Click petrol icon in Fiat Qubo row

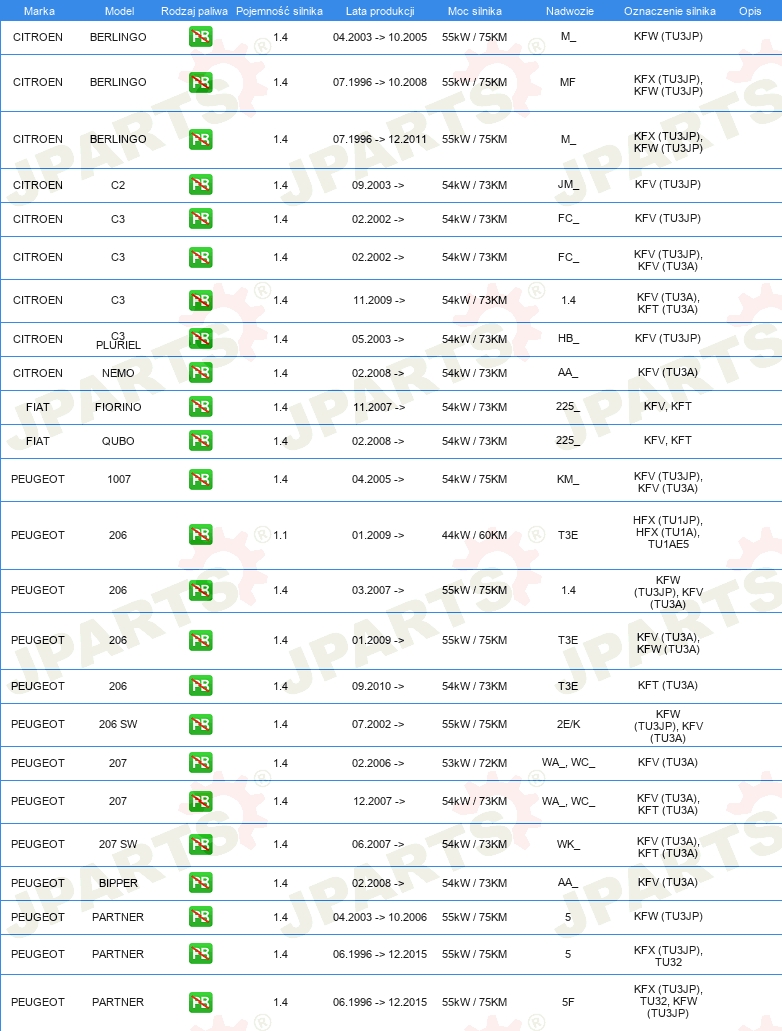[x=201, y=441]
